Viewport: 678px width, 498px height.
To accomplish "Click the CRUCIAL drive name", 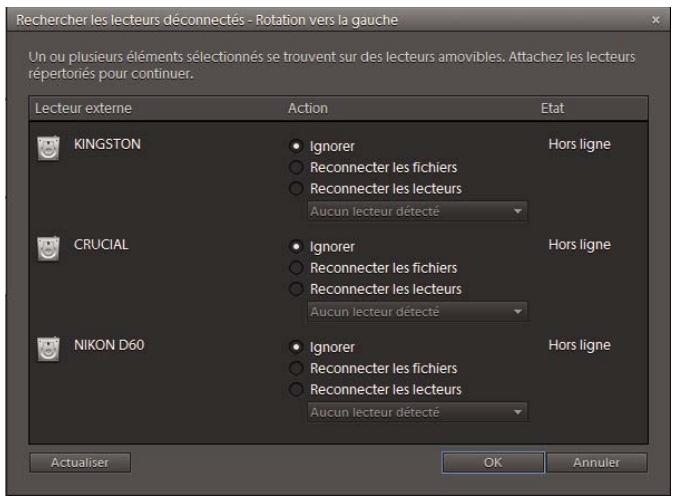I will point(101,244).
